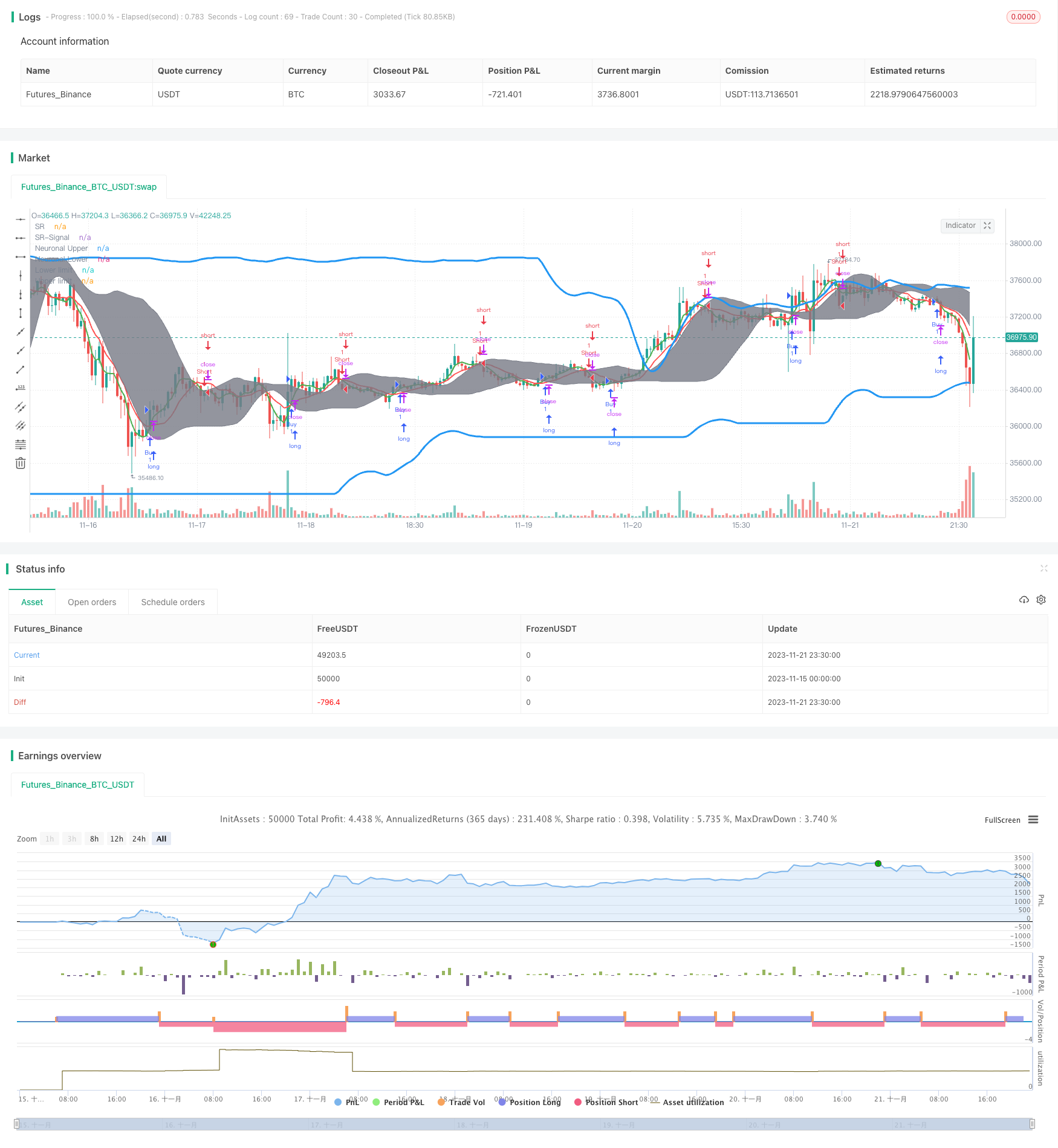Select the diagonal line segment tool
This screenshot has width=1058, height=1148.
(21, 369)
